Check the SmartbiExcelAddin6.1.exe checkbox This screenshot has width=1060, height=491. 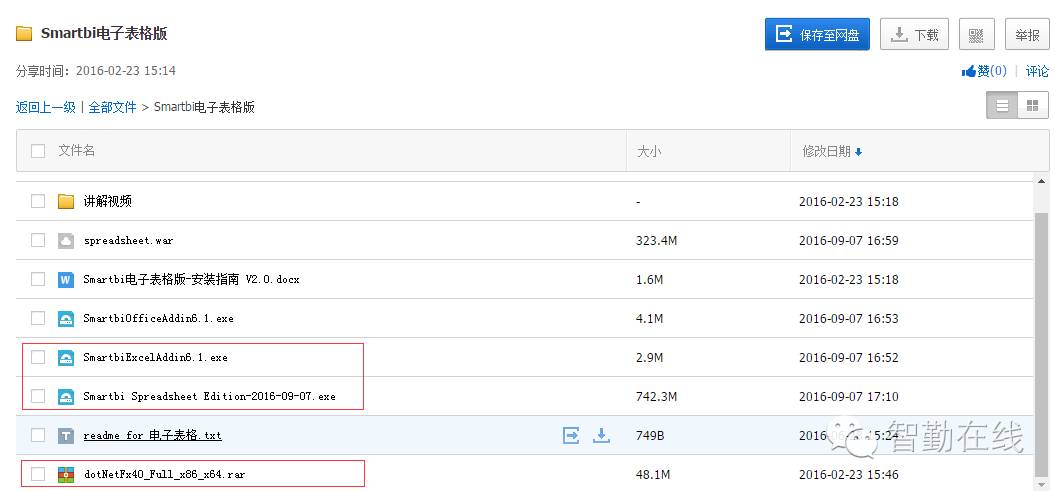(x=38, y=357)
